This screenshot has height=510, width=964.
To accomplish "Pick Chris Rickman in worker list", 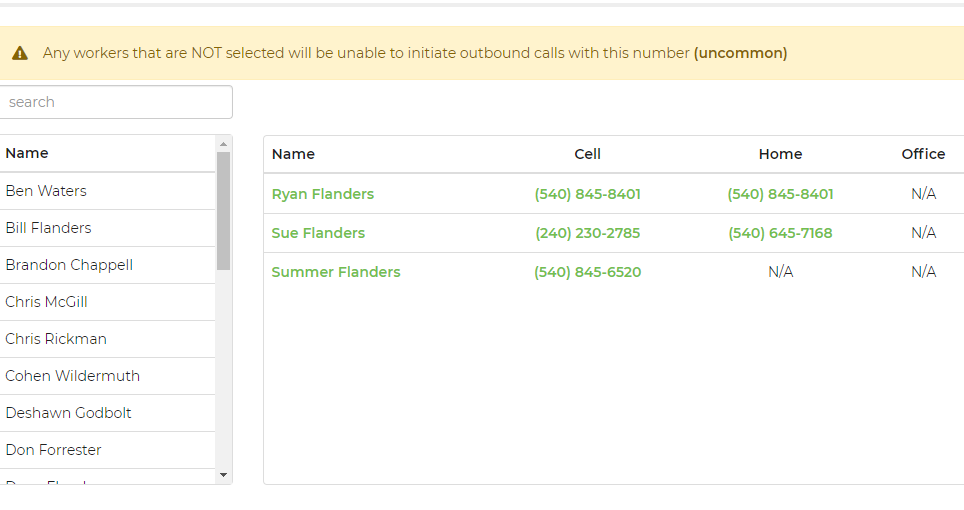I will pyautogui.click(x=56, y=339).
